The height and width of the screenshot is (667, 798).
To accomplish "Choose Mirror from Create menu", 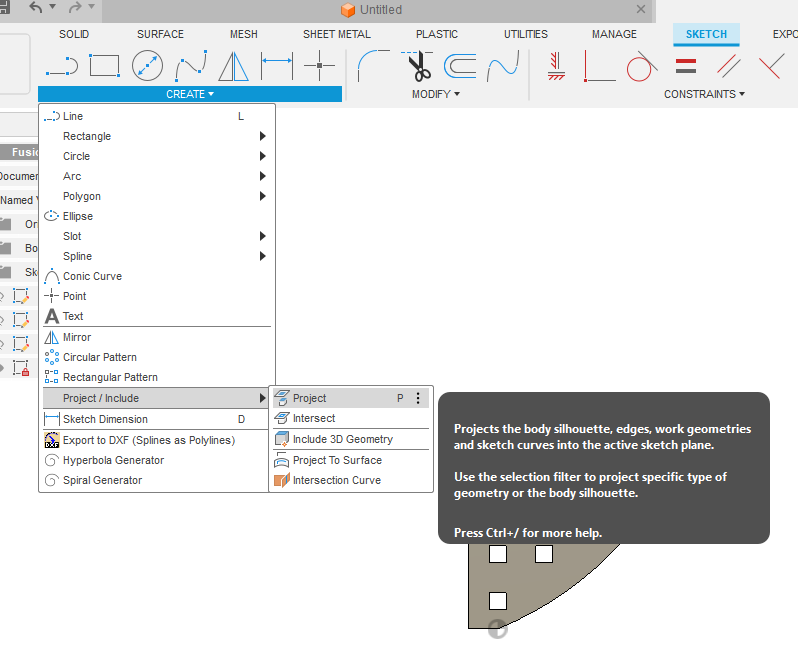I will (157, 337).
